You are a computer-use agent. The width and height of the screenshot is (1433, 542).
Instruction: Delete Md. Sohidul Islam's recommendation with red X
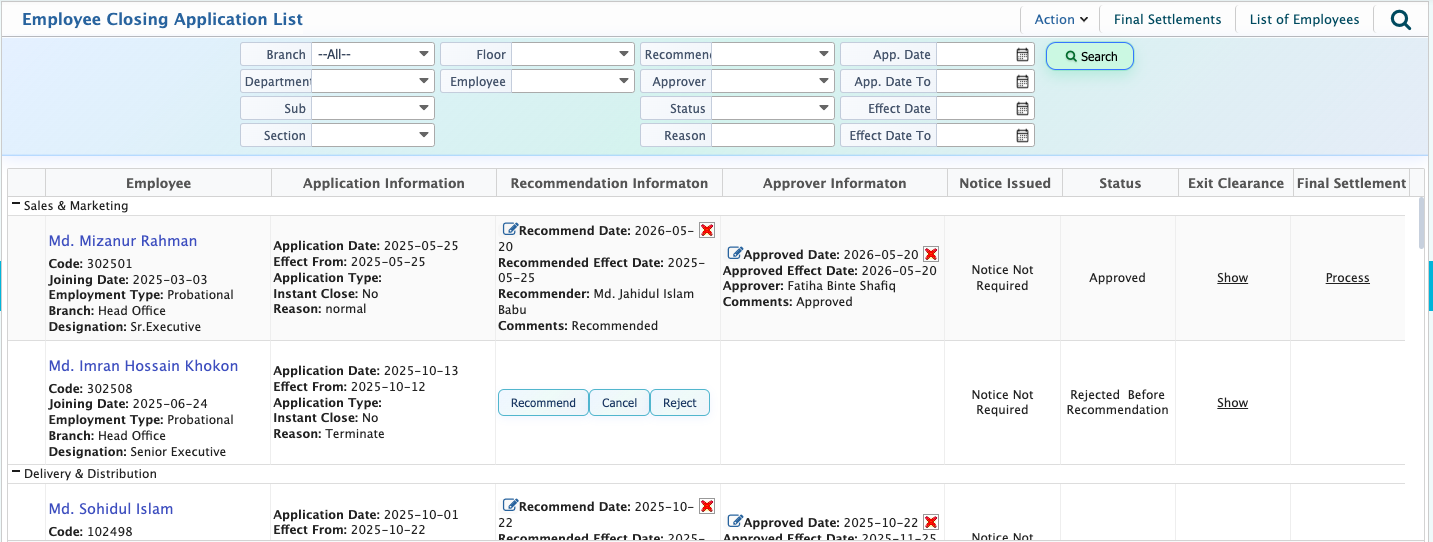(x=707, y=506)
